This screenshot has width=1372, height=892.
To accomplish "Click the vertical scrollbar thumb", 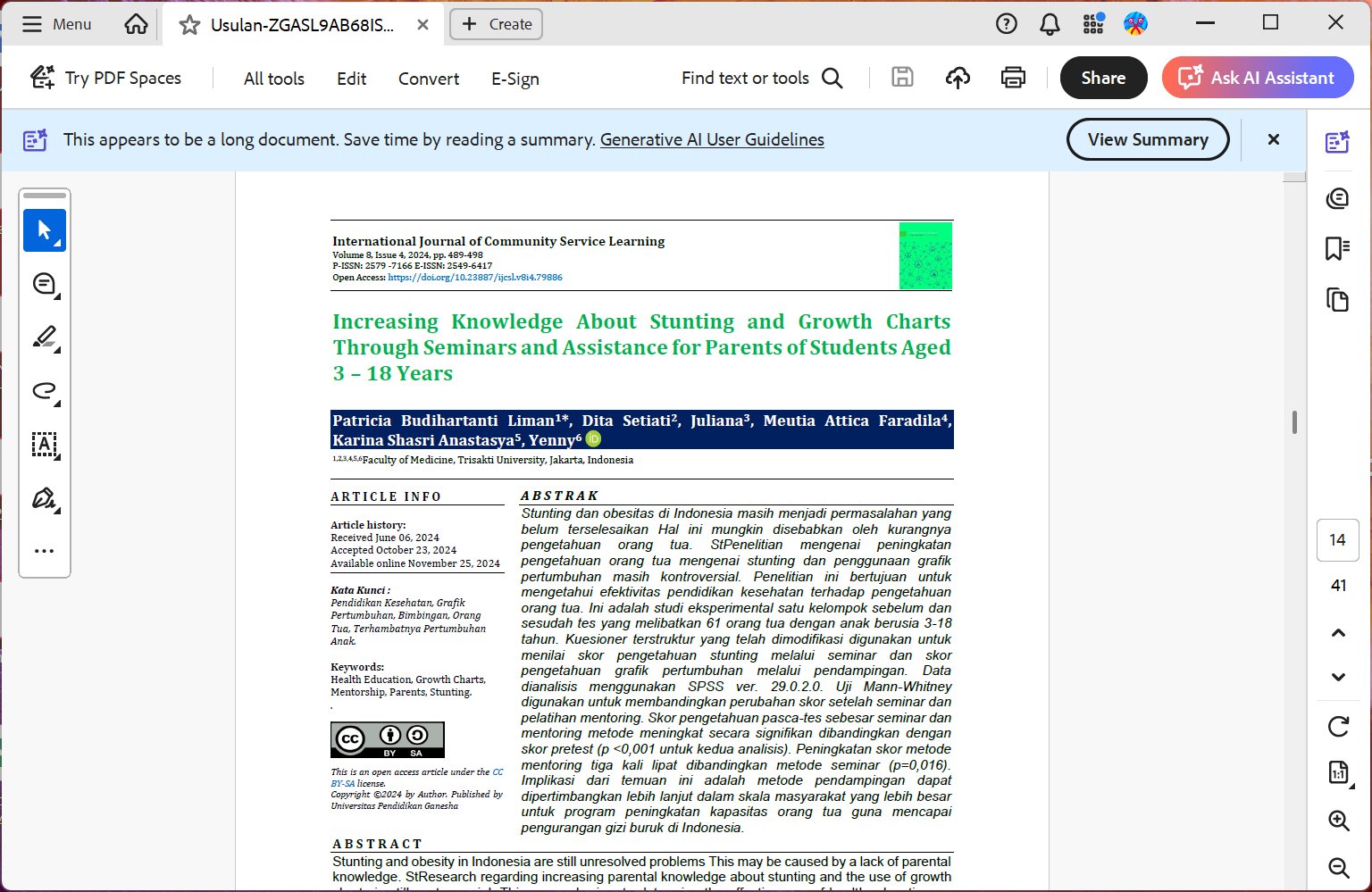I will [x=1294, y=421].
